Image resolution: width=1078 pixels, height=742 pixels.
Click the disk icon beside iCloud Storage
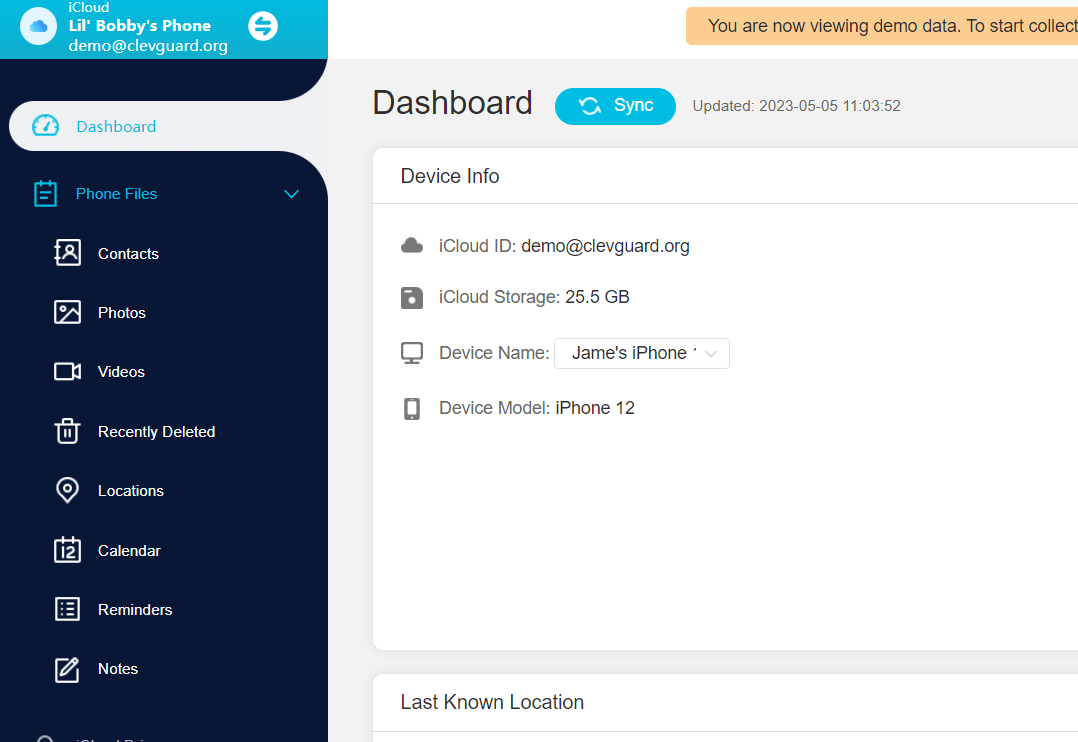pos(412,298)
